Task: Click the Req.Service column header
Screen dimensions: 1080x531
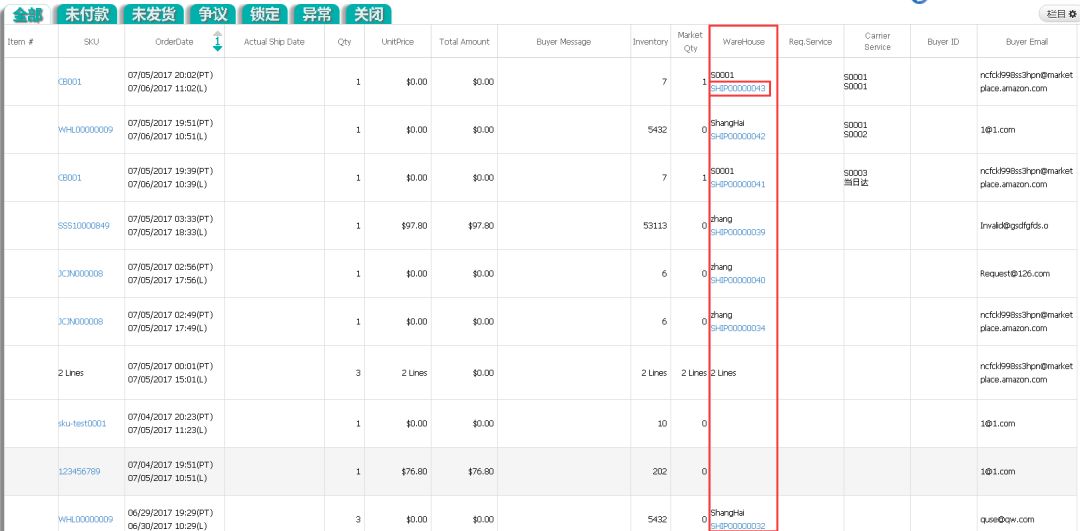Action: (810, 41)
